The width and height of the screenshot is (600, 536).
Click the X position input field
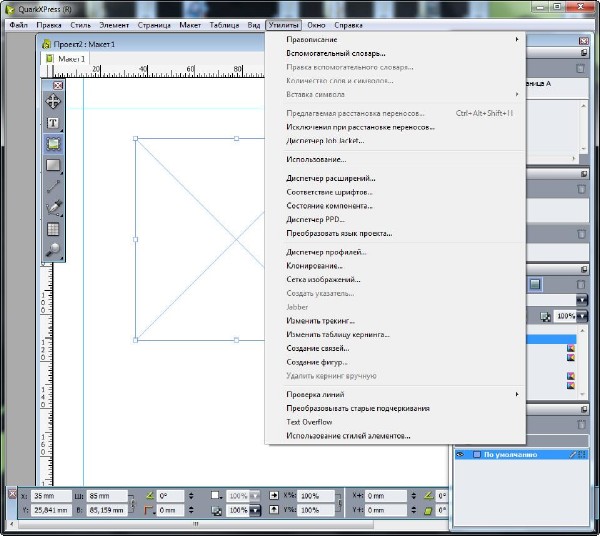[51, 495]
